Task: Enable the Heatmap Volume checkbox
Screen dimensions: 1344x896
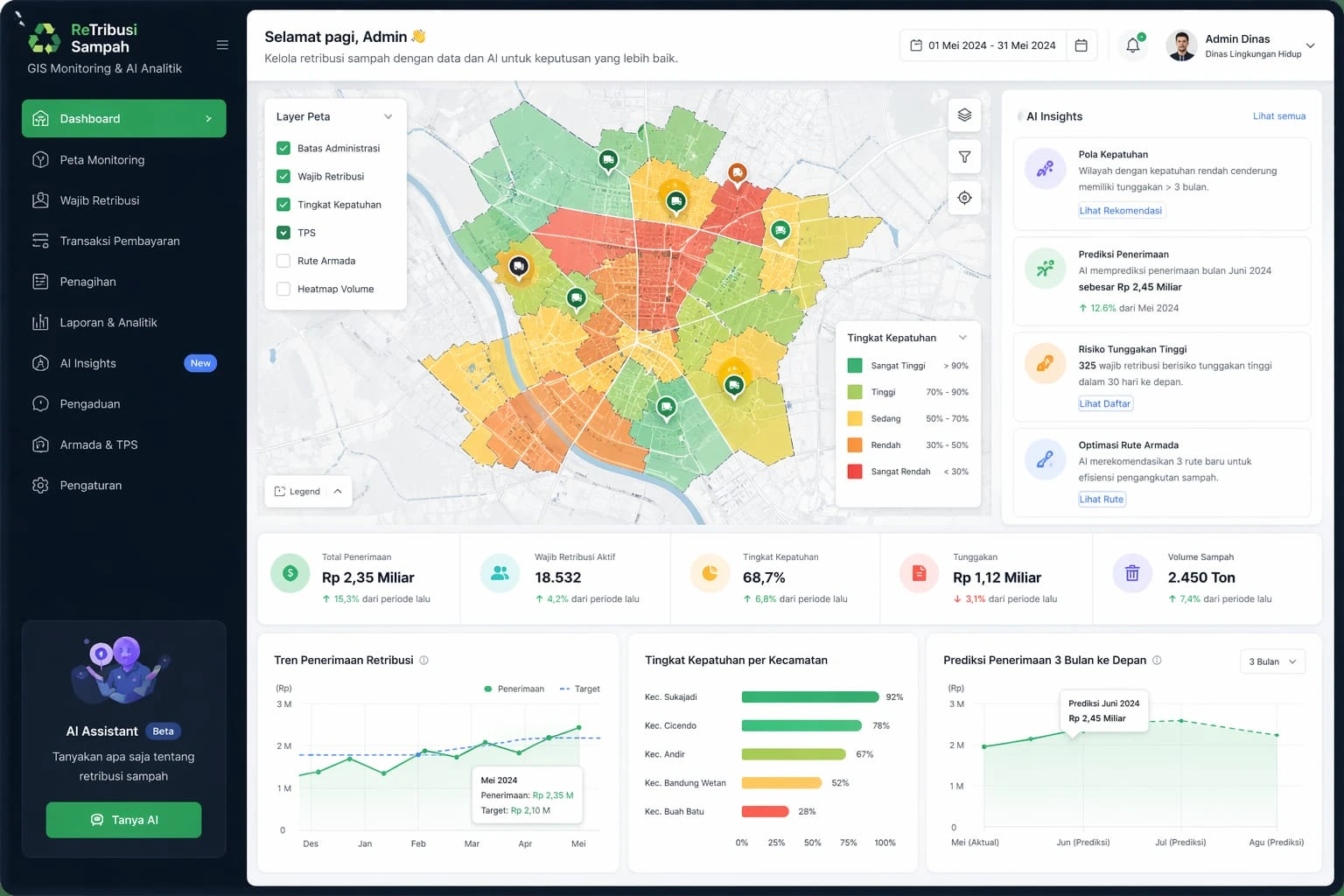Action: [283, 289]
